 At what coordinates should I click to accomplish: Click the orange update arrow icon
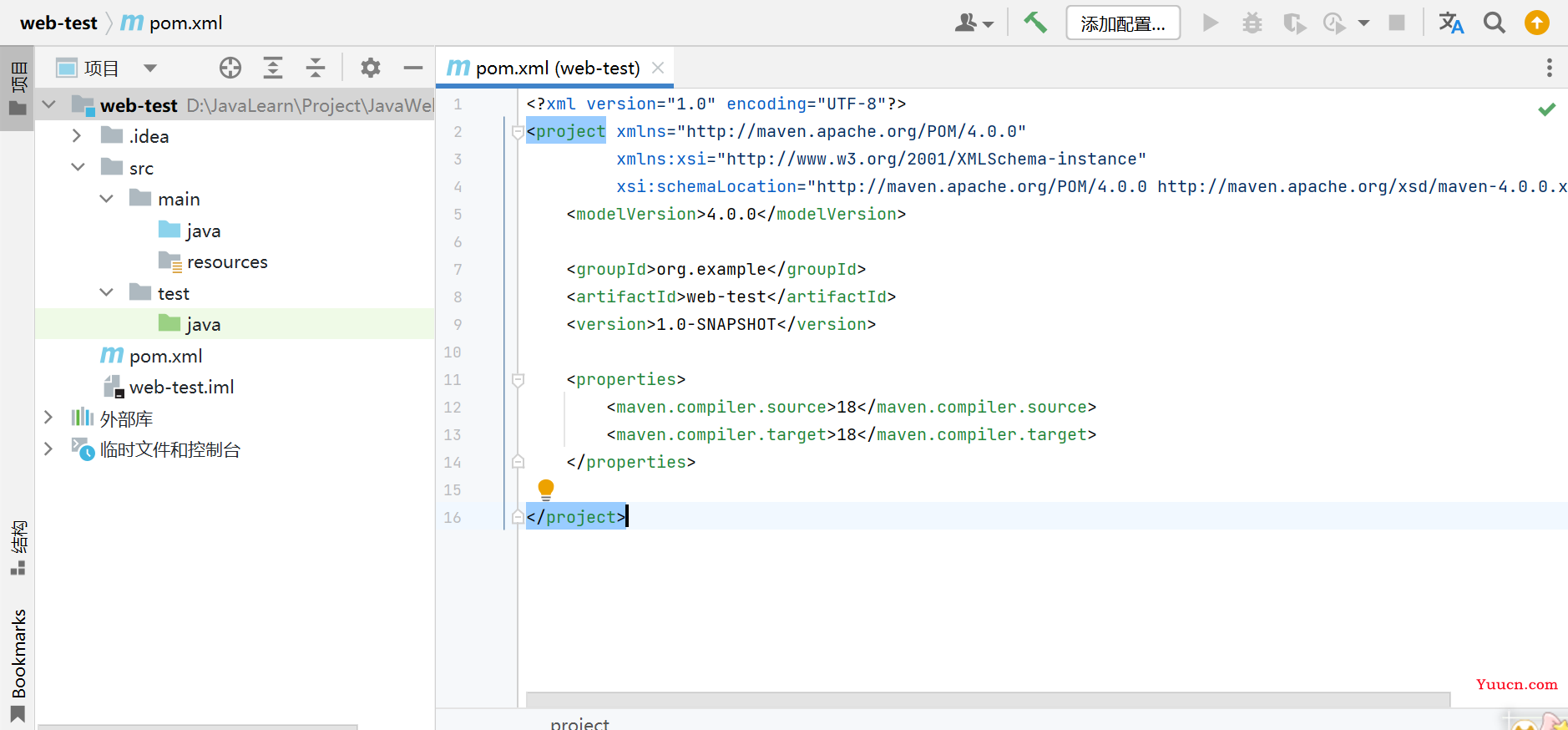point(1536,23)
